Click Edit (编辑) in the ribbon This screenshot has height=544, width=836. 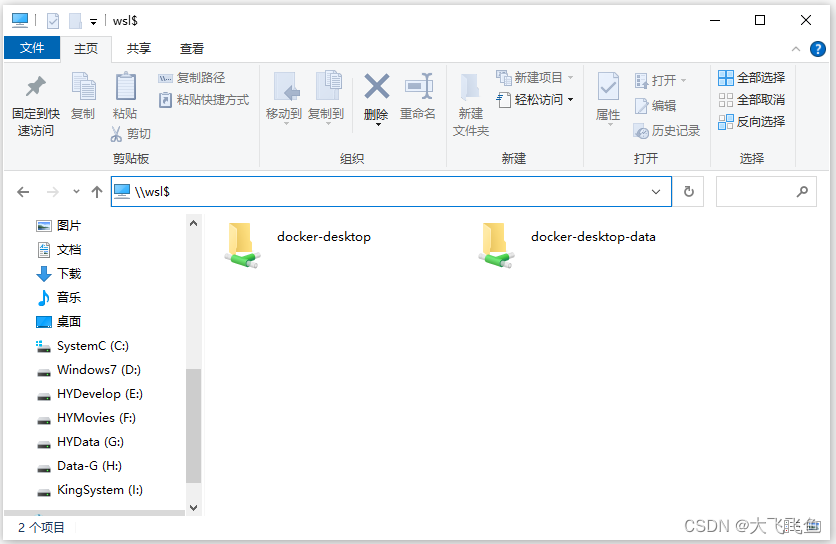tap(655, 106)
